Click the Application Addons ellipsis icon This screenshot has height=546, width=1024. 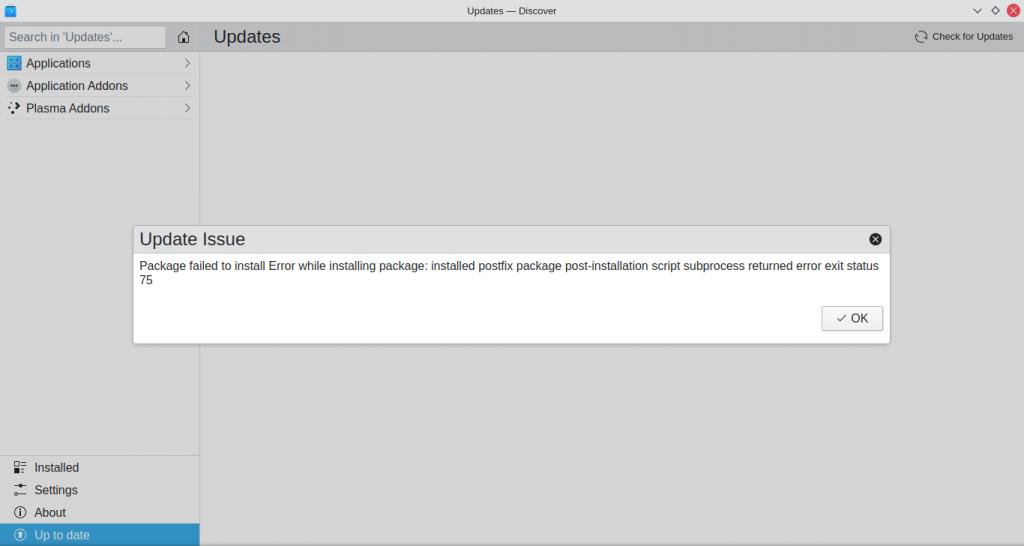click(x=14, y=86)
